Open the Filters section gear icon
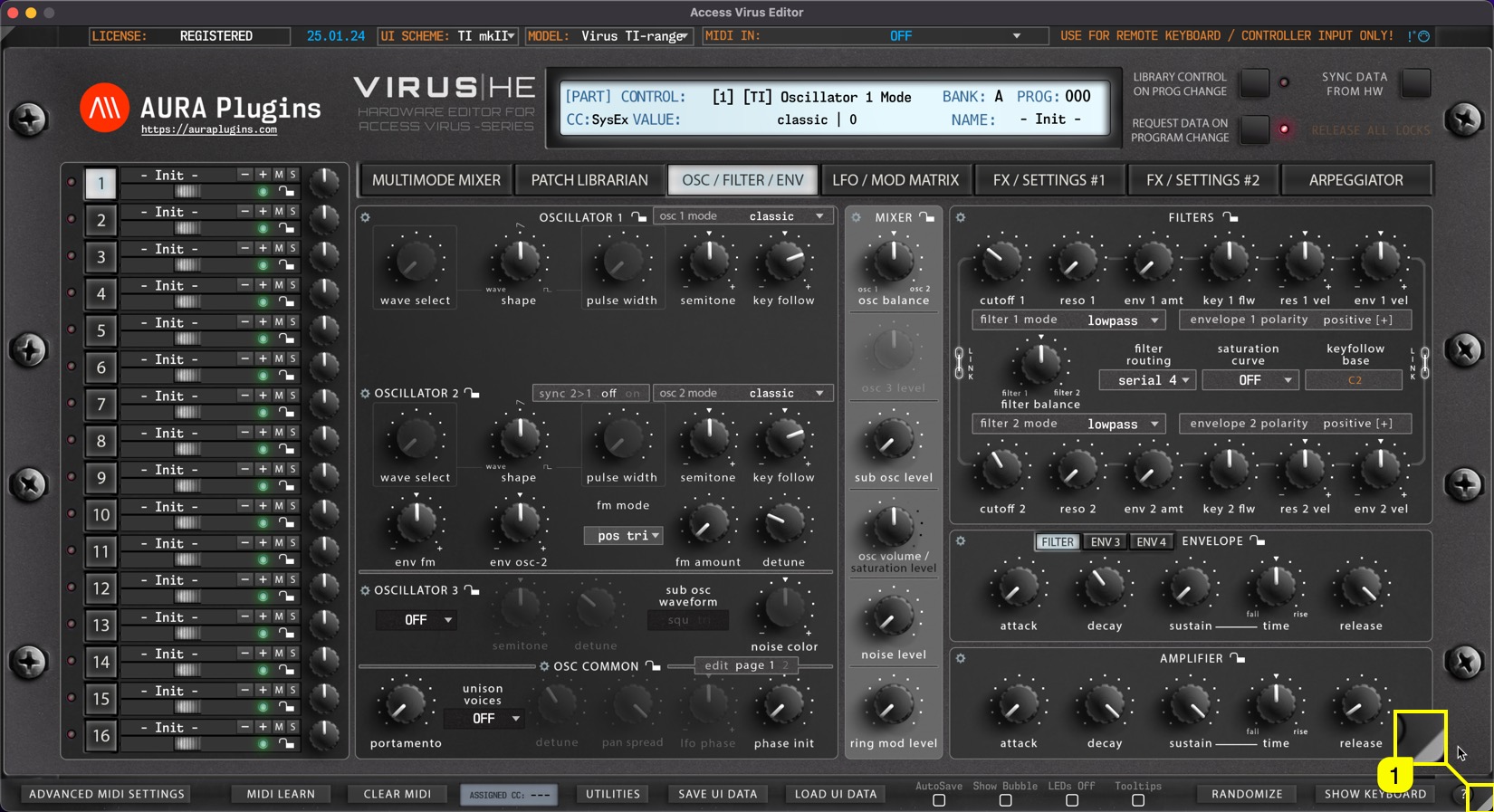This screenshot has height=812, width=1494. pos(961,217)
